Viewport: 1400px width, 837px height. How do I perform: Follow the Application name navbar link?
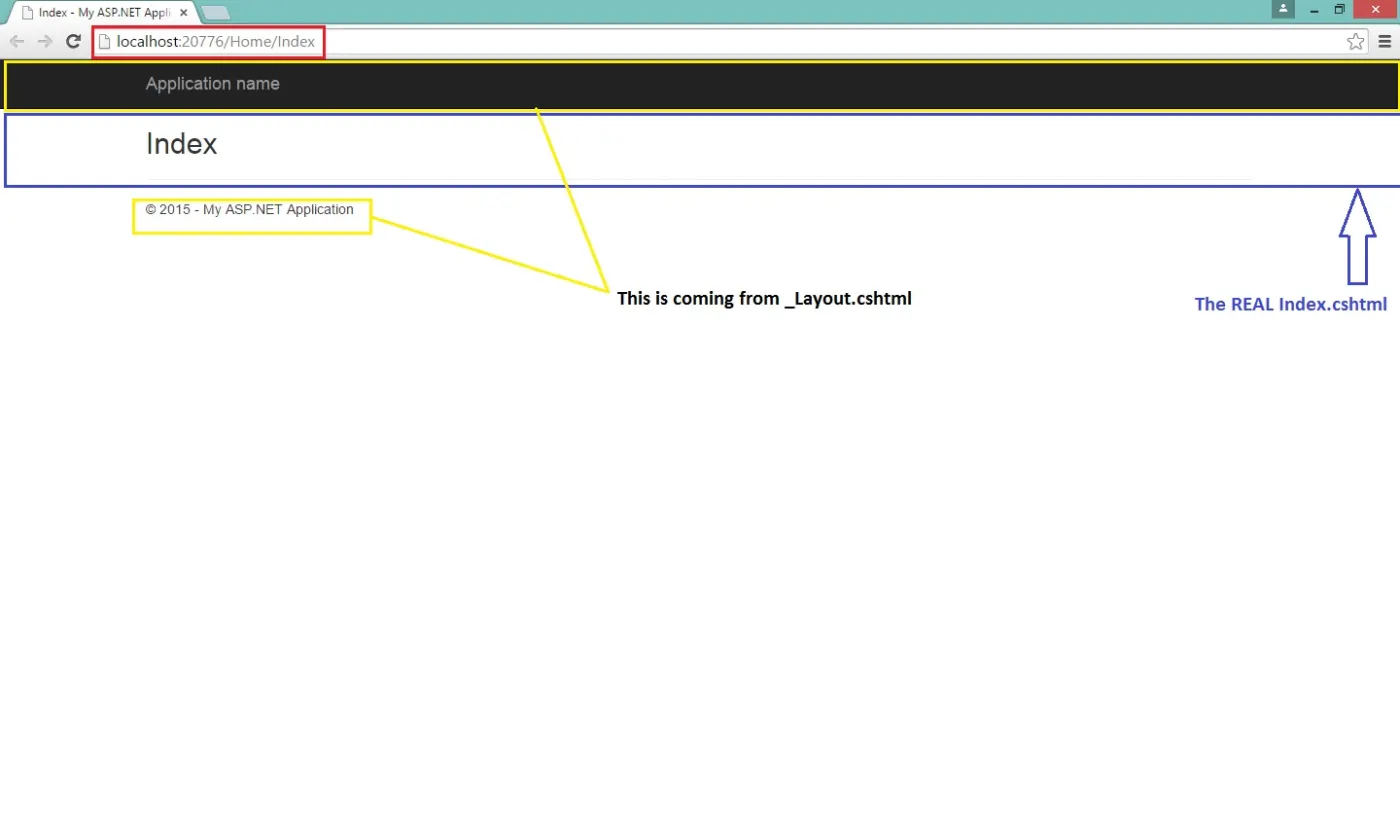coord(213,84)
